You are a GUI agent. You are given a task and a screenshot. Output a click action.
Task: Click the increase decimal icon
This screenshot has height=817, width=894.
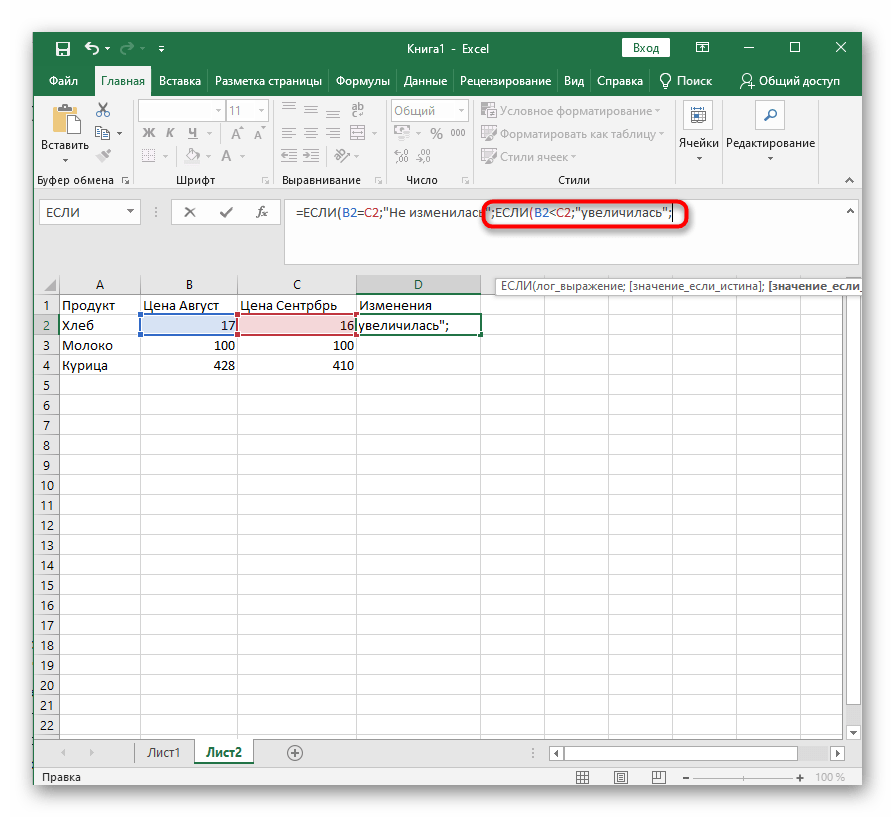coord(401,156)
